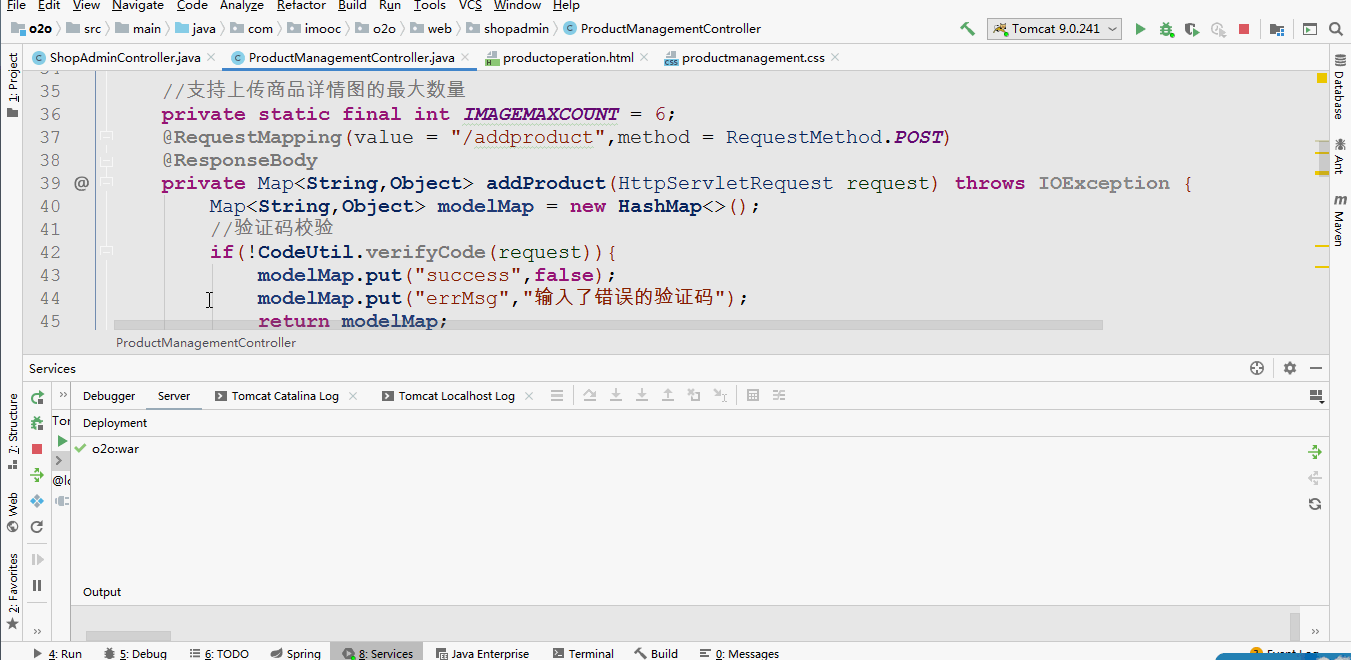The width and height of the screenshot is (1351, 660).
Task: Click the editor horizontal scrollbar
Action: 608,325
